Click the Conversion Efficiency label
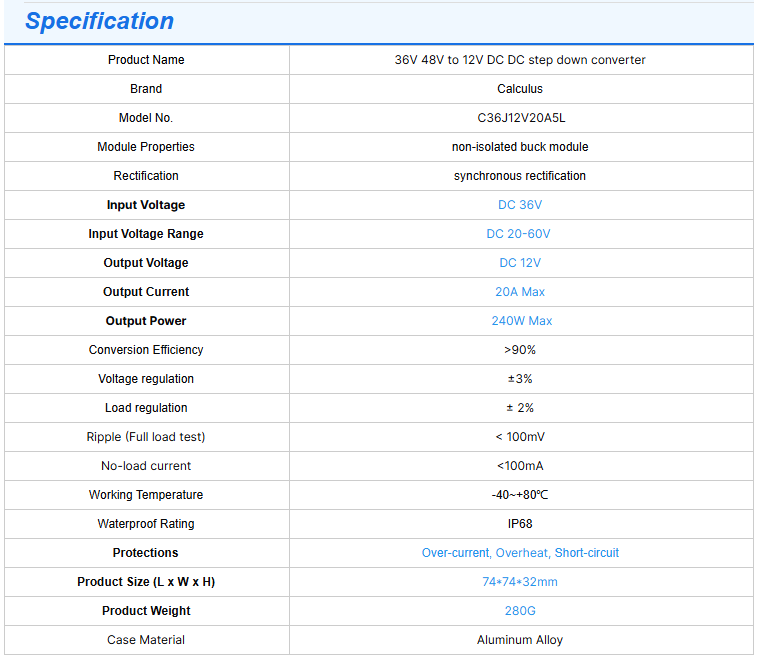 tap(146, 350)
